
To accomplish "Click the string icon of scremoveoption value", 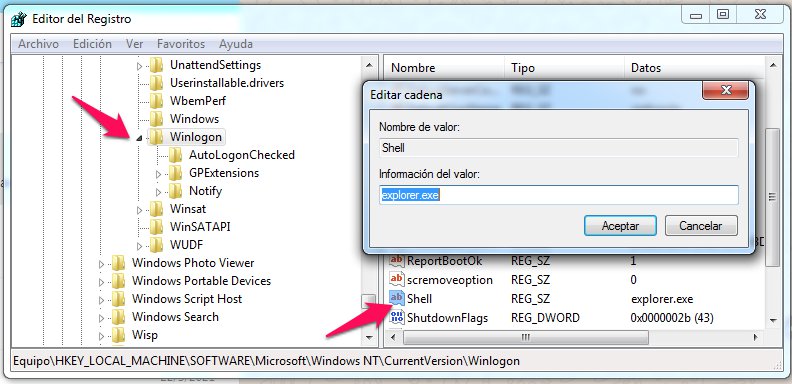I will 397,279.
